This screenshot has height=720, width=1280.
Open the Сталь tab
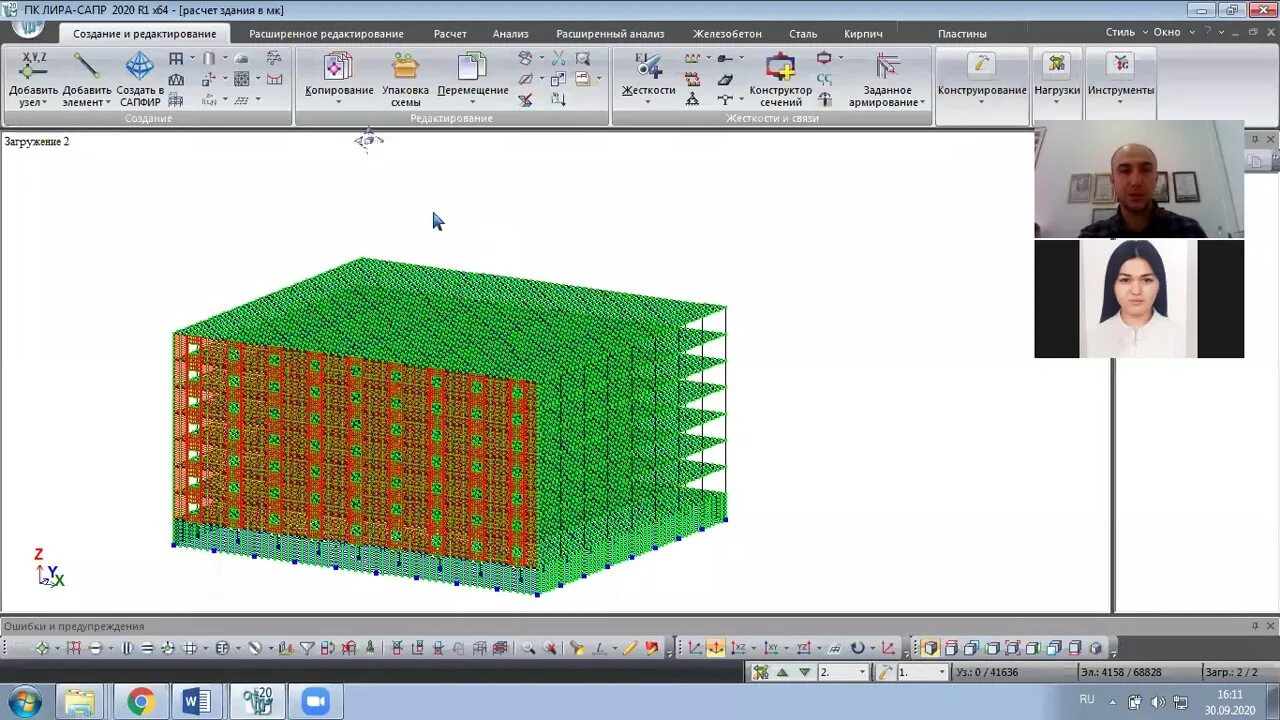point(803,34)
